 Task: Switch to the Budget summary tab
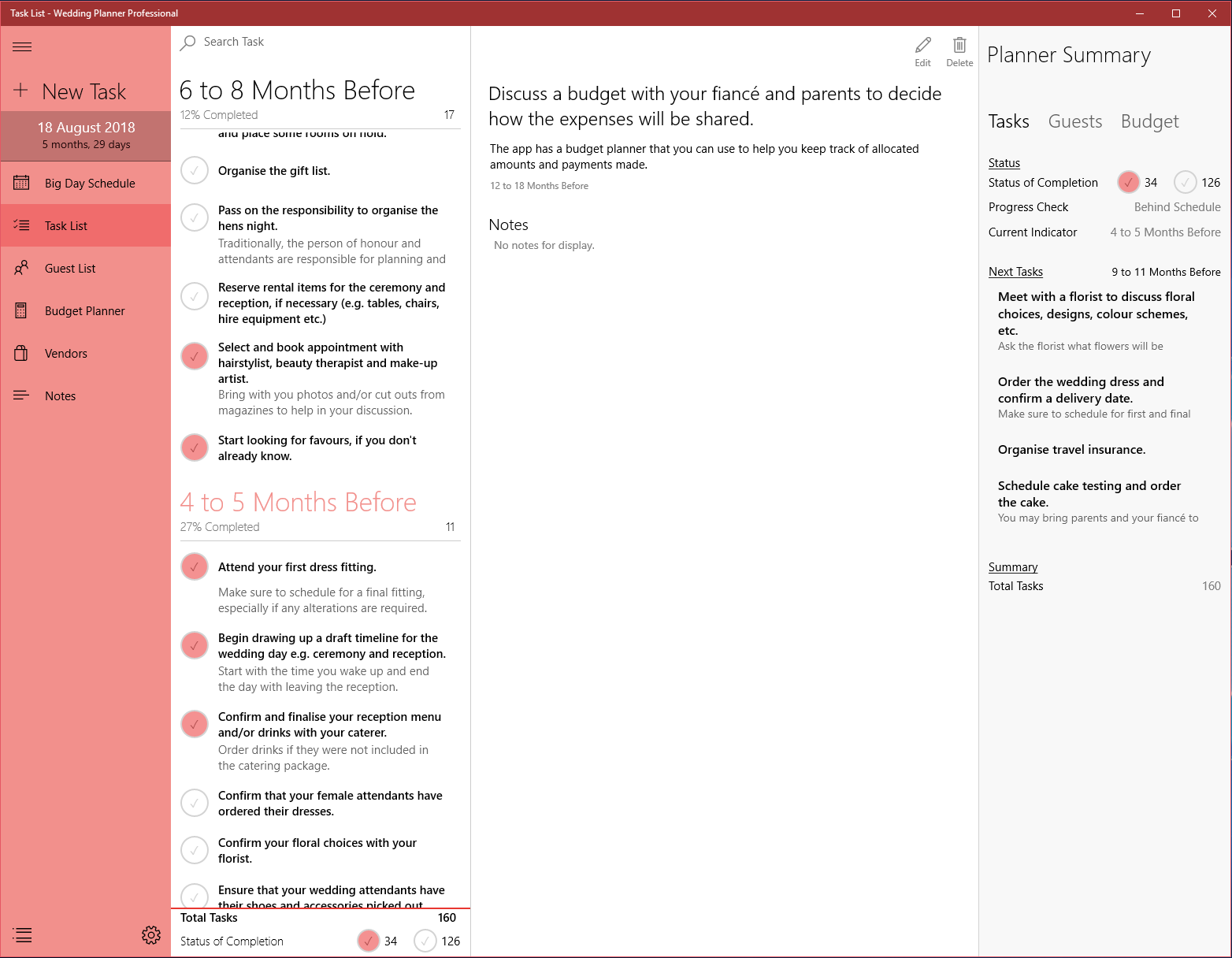1150,121
